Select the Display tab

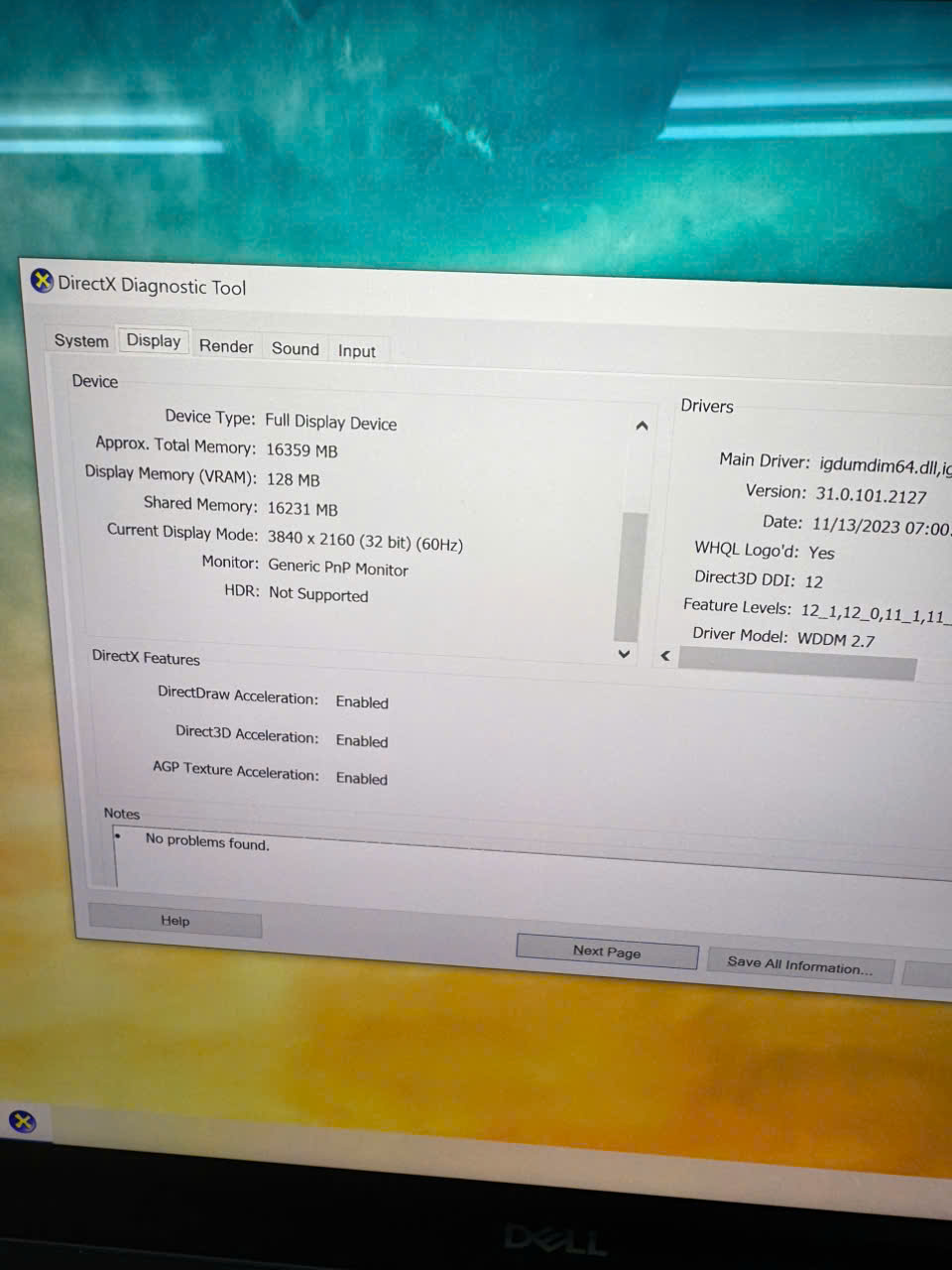pos(154,340)
